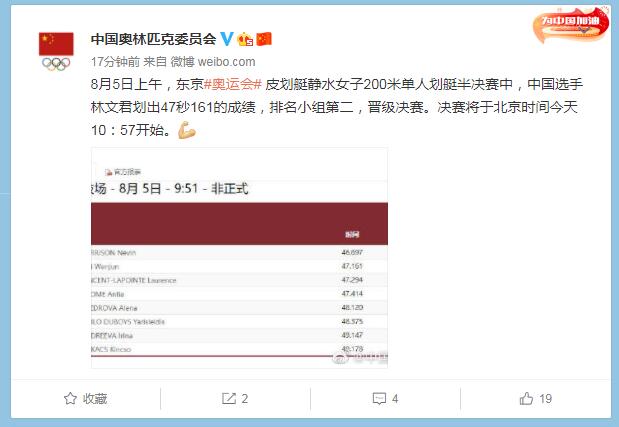Click the comment count 4
Image resolution: width=619 pixels, height=427 pixels.
395,399
